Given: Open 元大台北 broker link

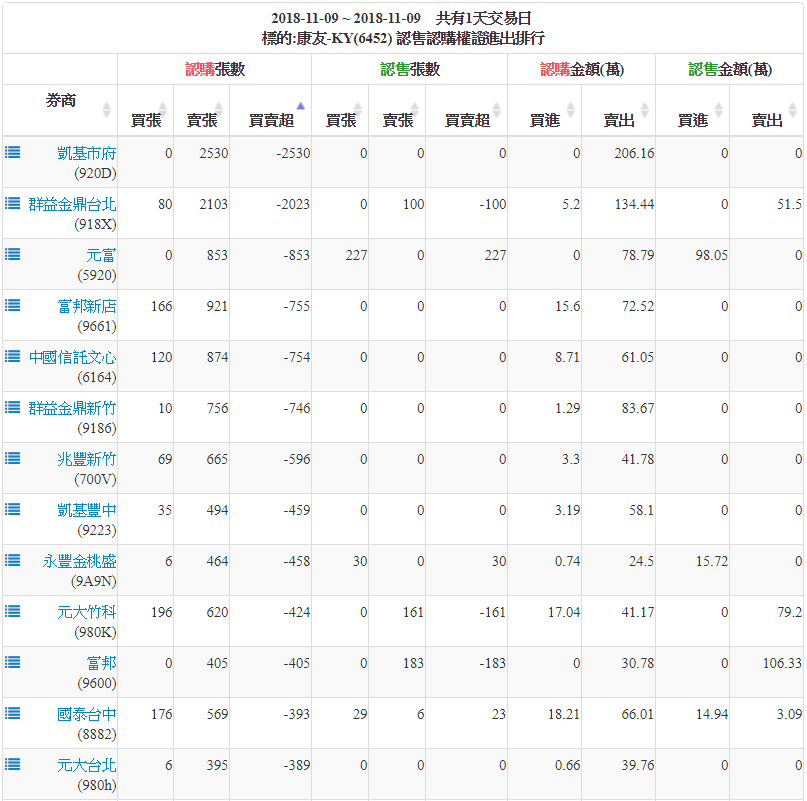Looking at the screenshot, I should (x=86, y=765).
